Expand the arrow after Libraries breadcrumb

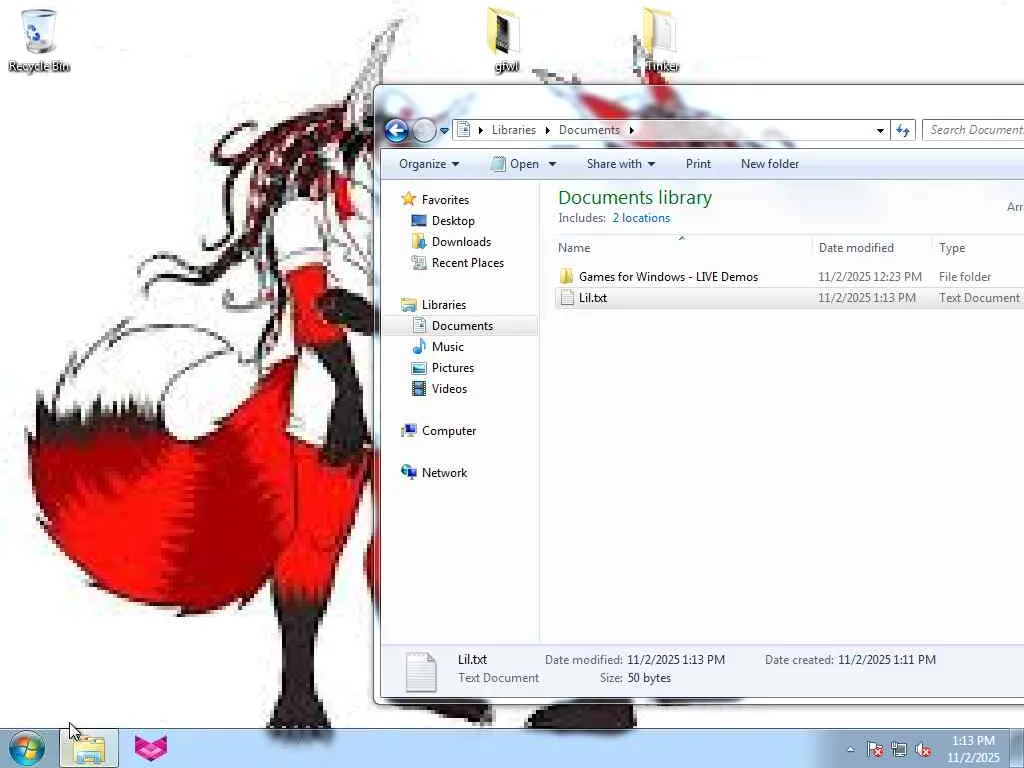click(547, 130)
